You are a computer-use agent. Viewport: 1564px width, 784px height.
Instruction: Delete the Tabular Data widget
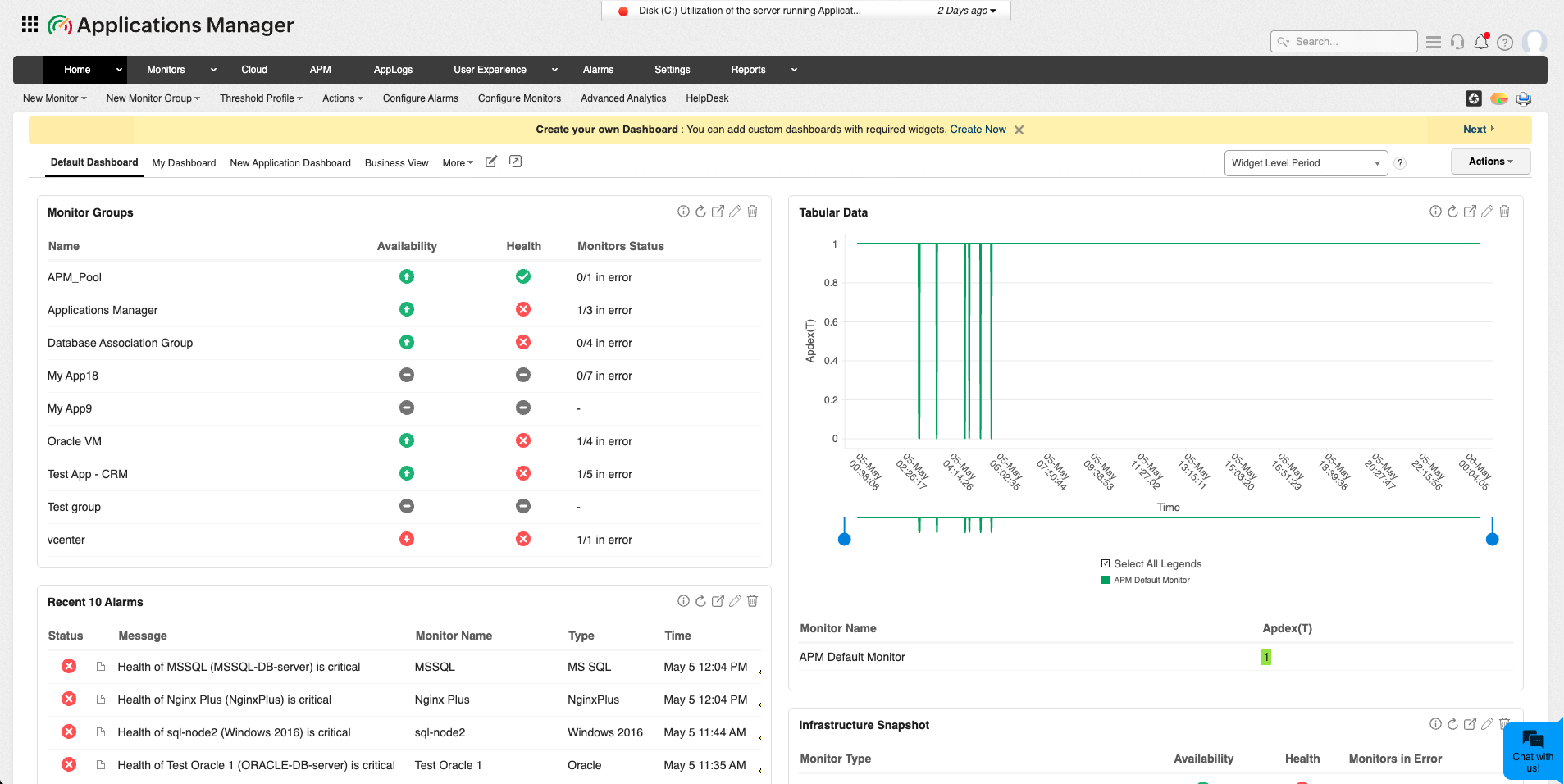[1504, 212]
